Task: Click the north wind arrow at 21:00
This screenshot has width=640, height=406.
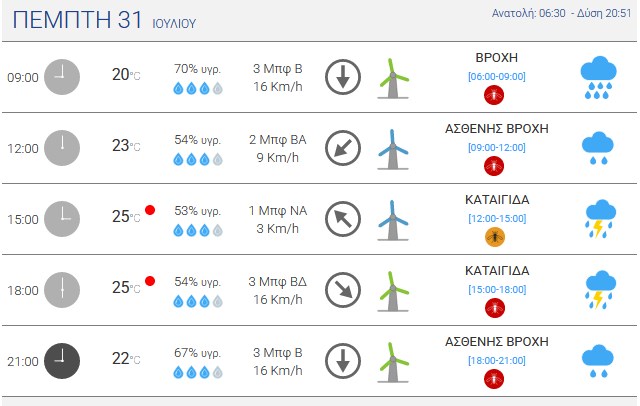Action: [x=343, y=361]
